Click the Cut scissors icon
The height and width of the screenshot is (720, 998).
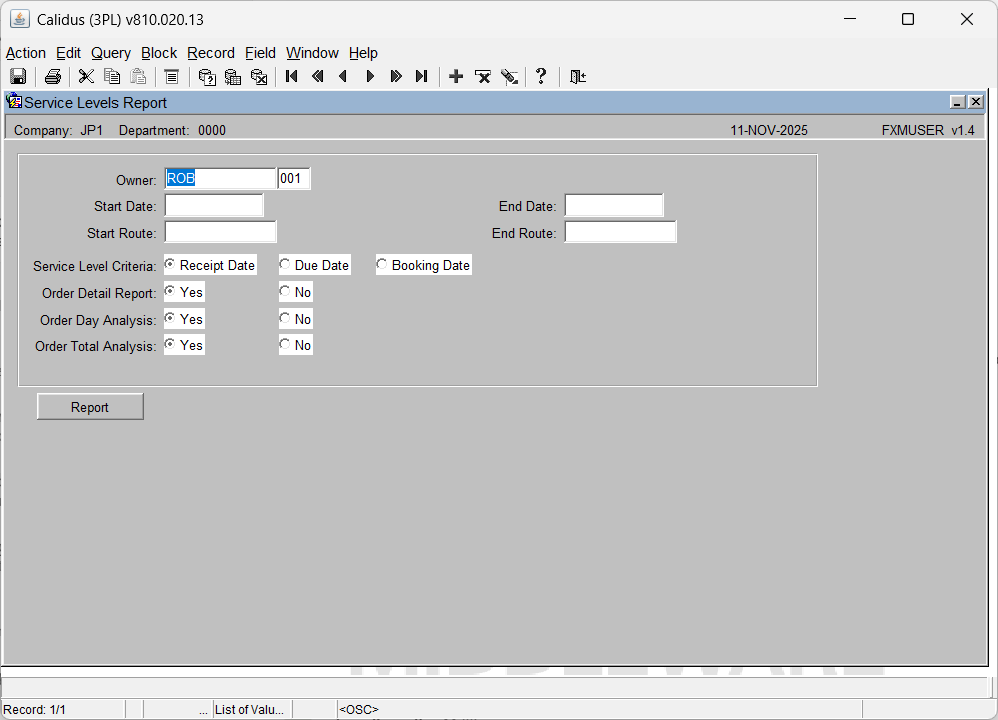[x=86, y=77]
